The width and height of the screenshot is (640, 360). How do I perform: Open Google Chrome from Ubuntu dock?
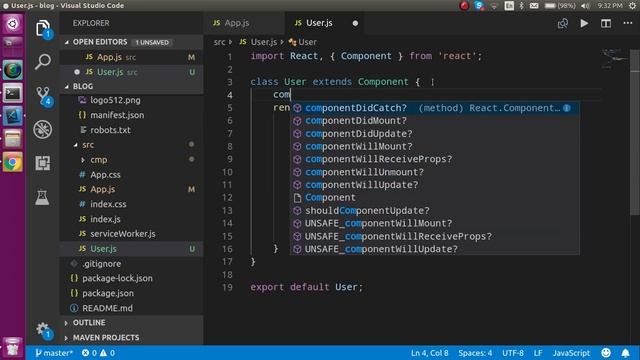pos(13,162)
